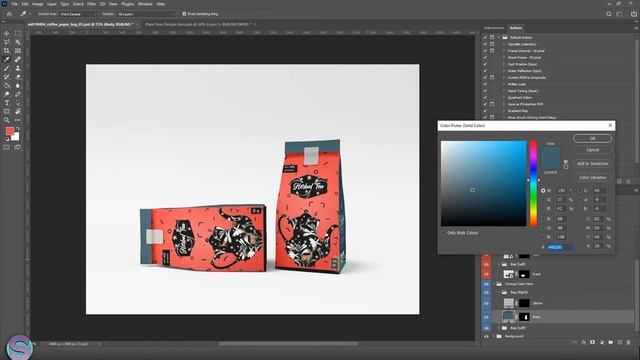Viewport: 640px width, 360px height.
Task: Select the Object Selection tool
Action: [18, 42]
